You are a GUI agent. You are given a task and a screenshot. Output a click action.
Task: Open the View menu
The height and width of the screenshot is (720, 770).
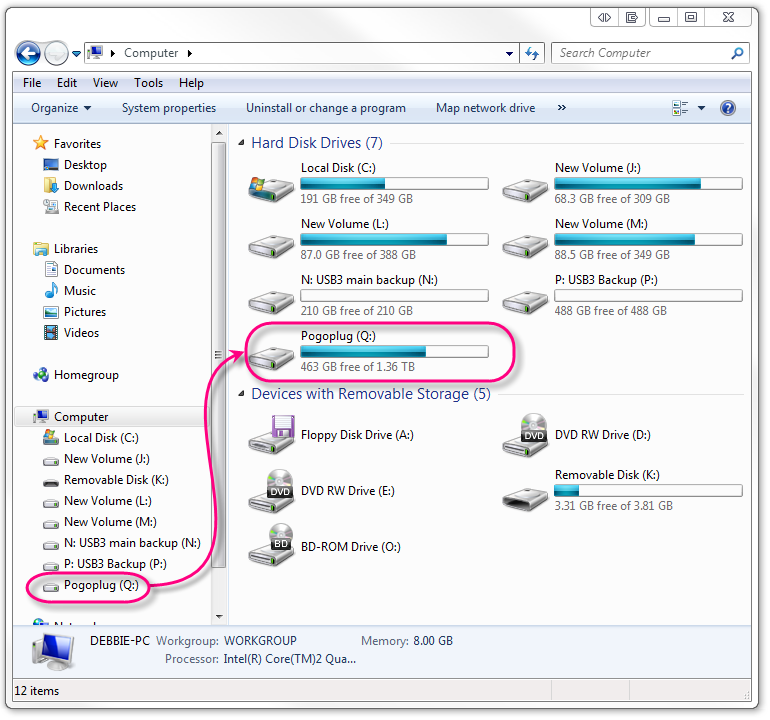(105, 83)
